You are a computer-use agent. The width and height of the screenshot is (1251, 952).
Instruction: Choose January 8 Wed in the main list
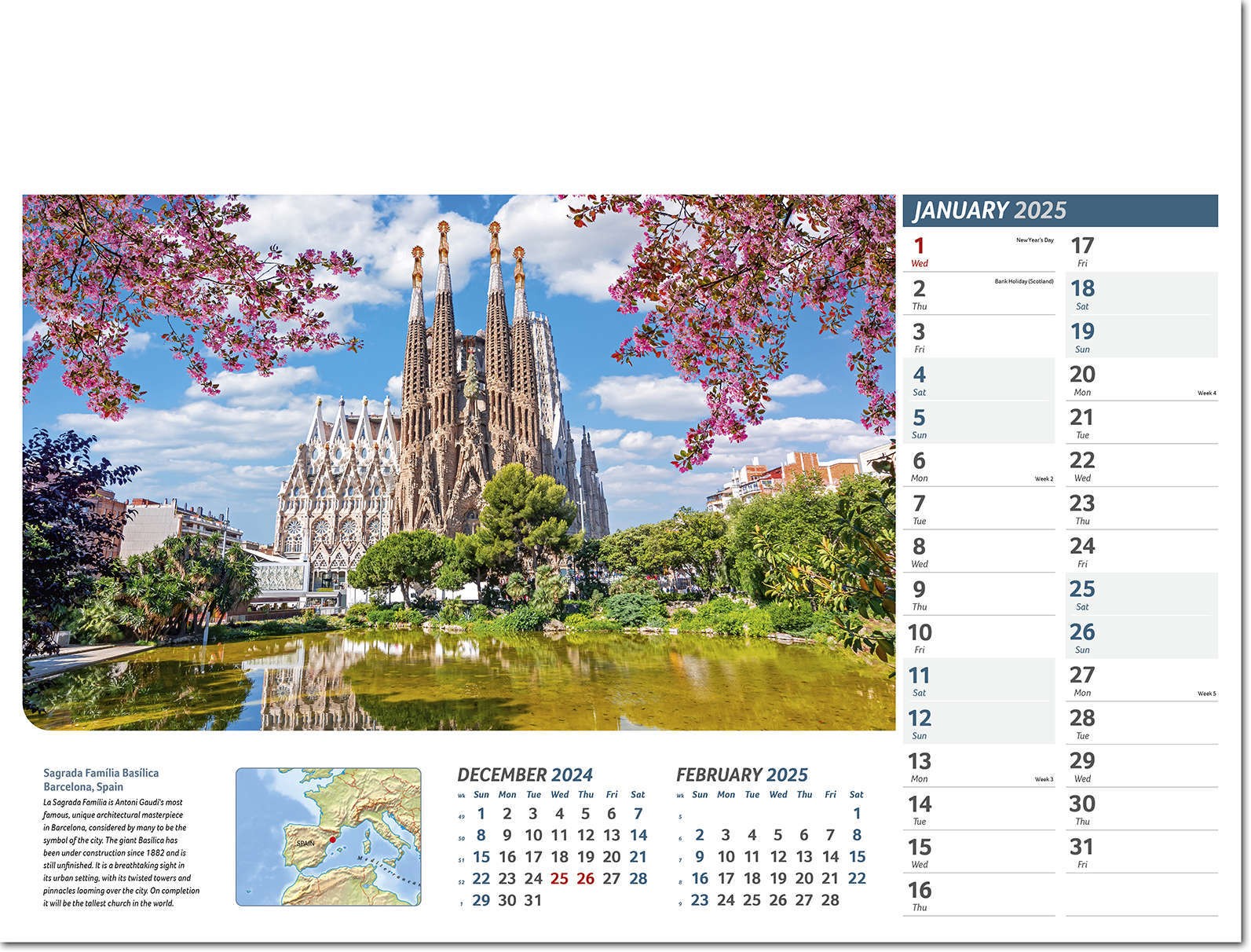click(x=978, y=551)
